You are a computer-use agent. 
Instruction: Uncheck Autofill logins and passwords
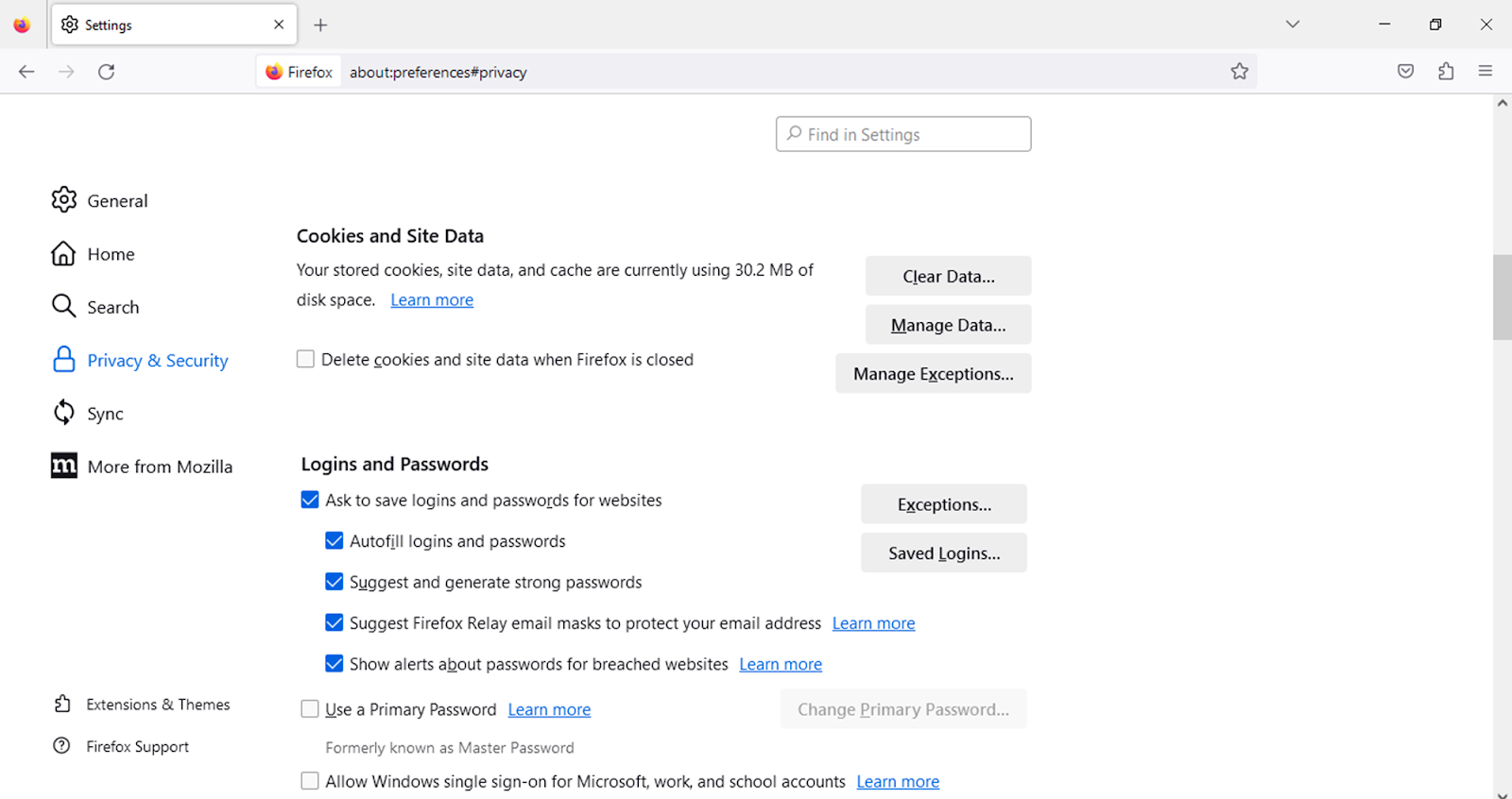[x=335, y=541]
